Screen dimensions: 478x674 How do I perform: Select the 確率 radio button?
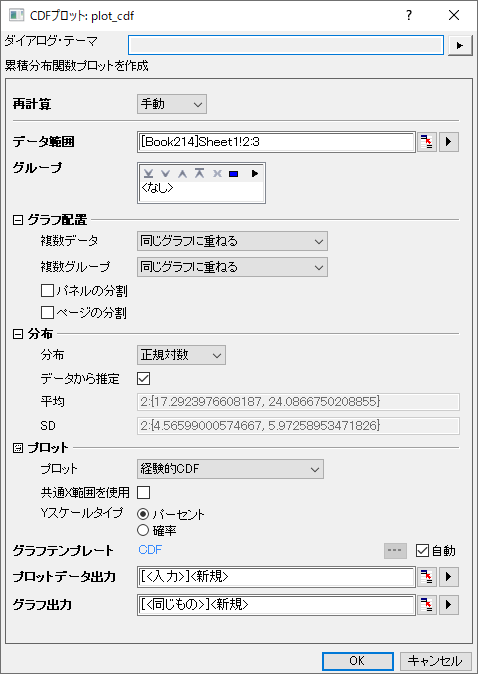143,530
